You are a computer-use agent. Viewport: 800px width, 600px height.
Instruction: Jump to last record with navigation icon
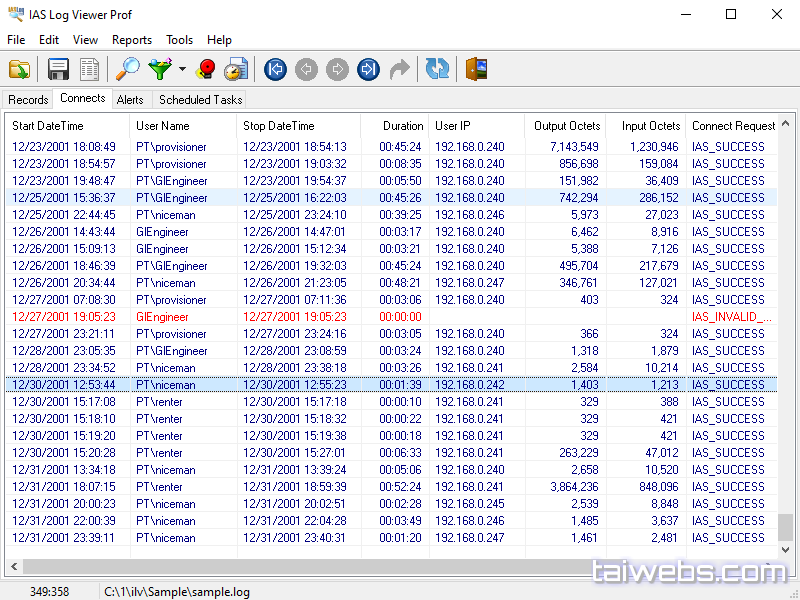pos(368,69)
